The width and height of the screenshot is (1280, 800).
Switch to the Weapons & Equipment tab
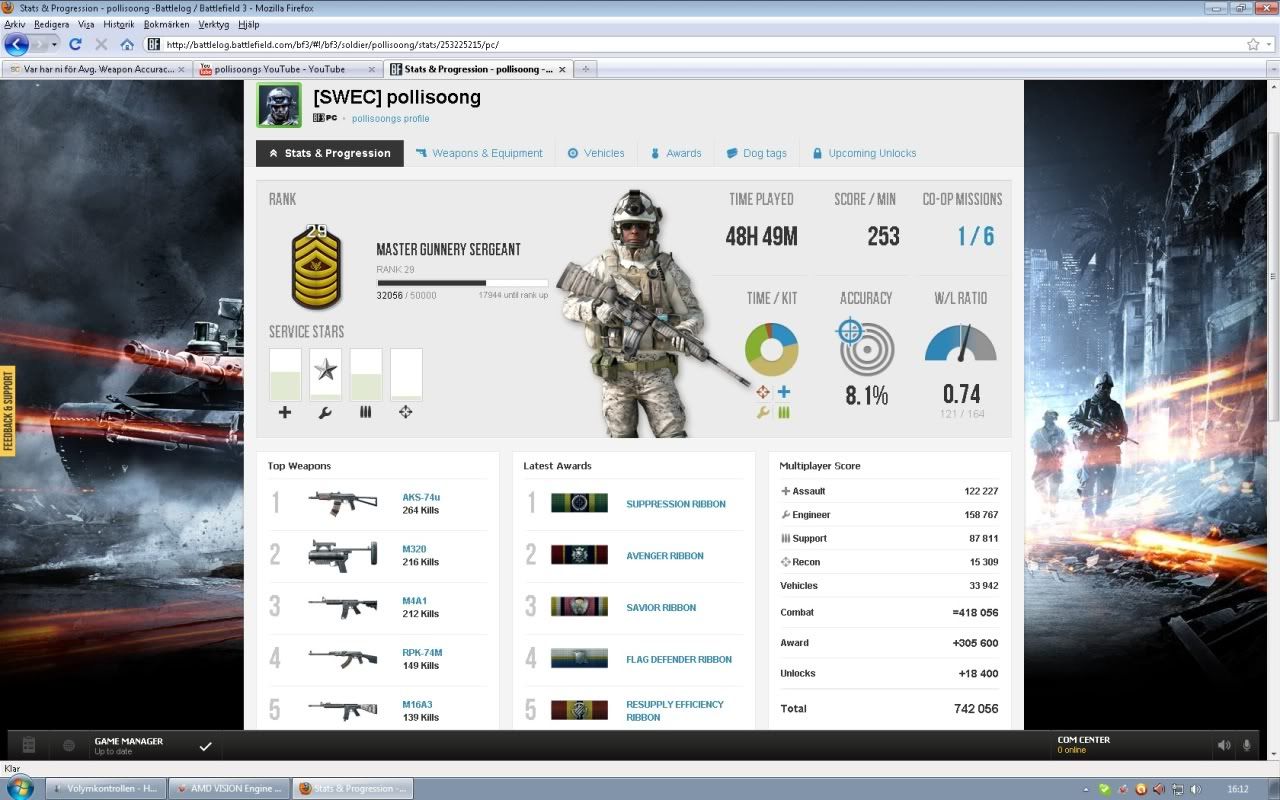pos(479,153)
